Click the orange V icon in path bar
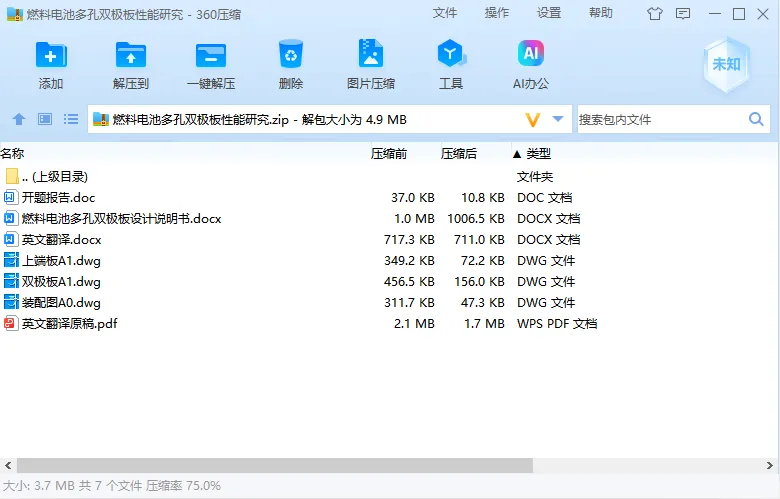This screenshot has height=499, width=780. coord(533,119)
